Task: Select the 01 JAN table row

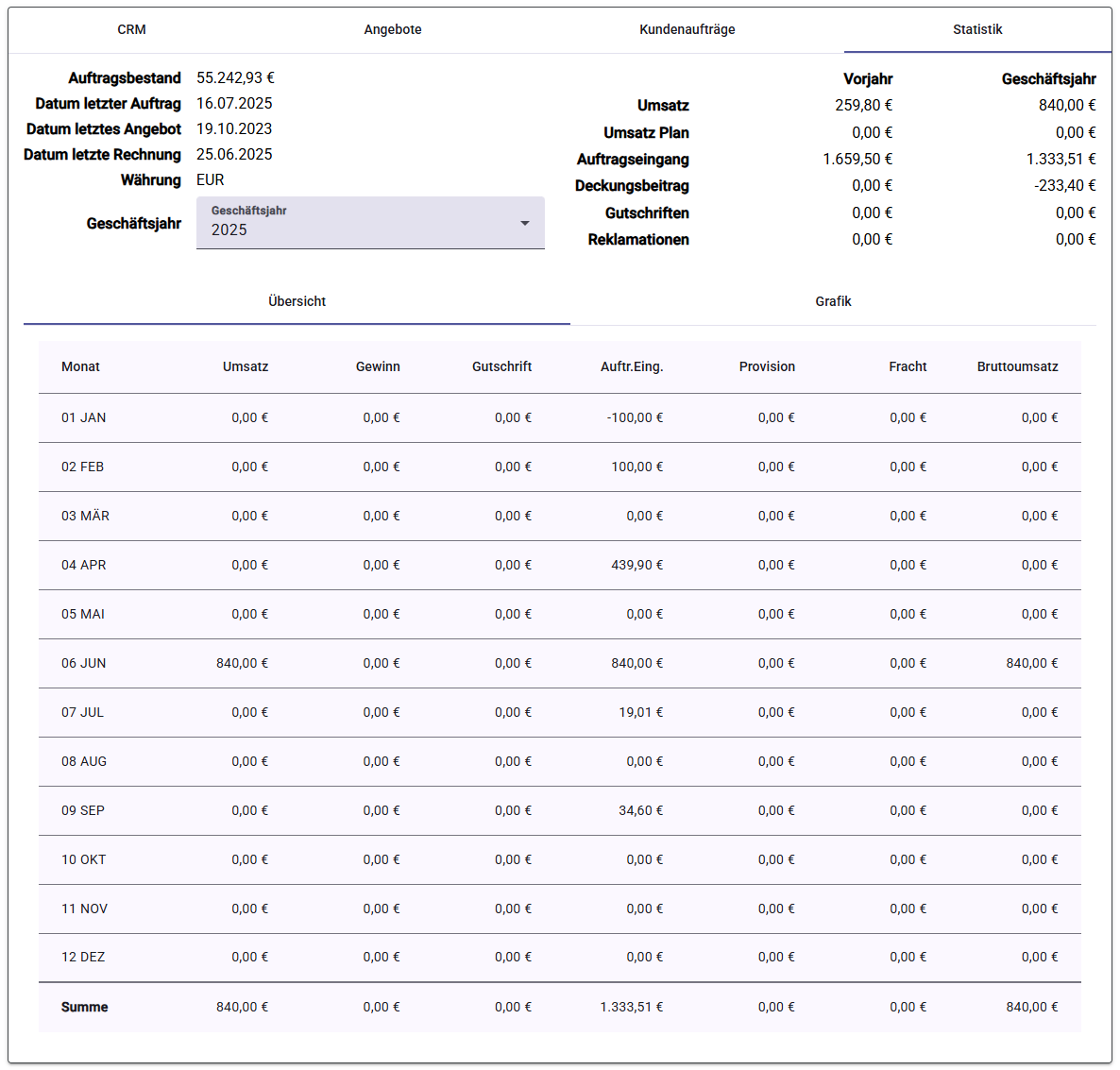Action: tap(559, 417)
